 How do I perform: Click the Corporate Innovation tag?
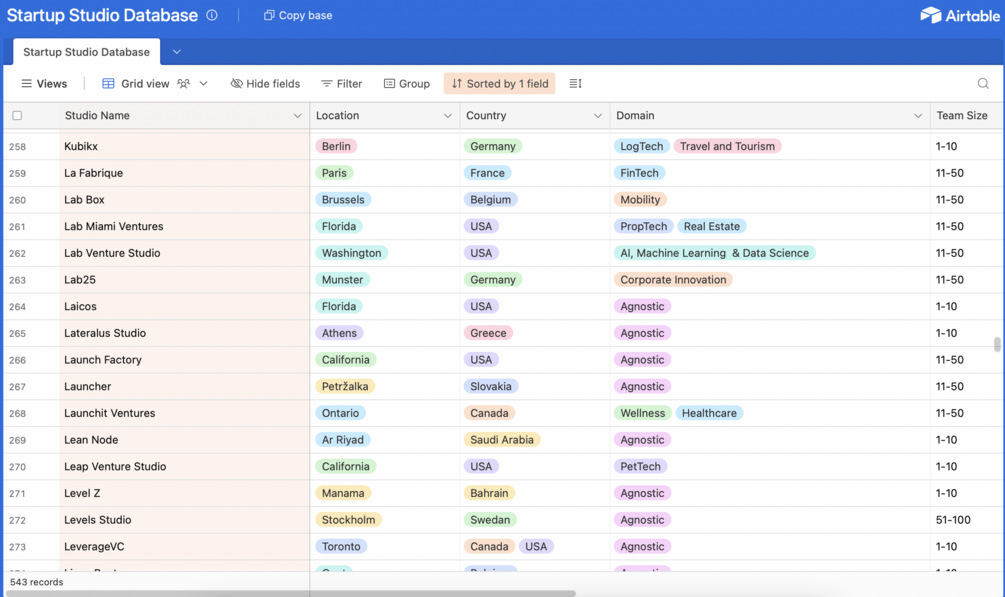673,280
